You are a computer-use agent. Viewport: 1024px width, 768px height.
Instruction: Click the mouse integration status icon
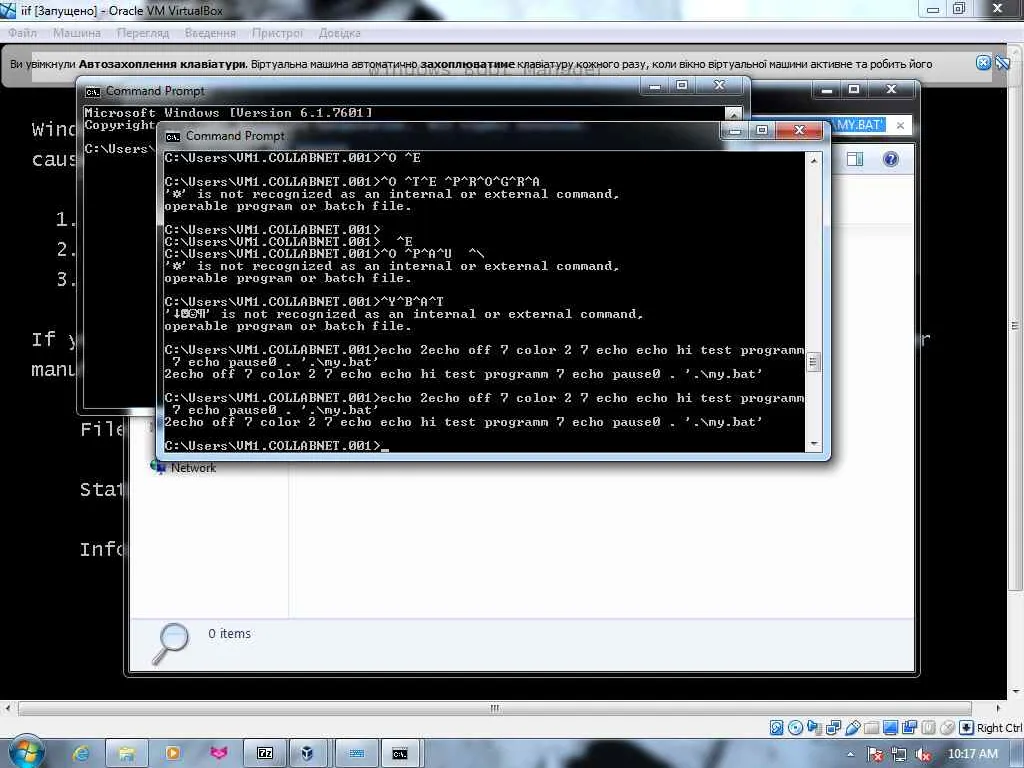(947, 728)
